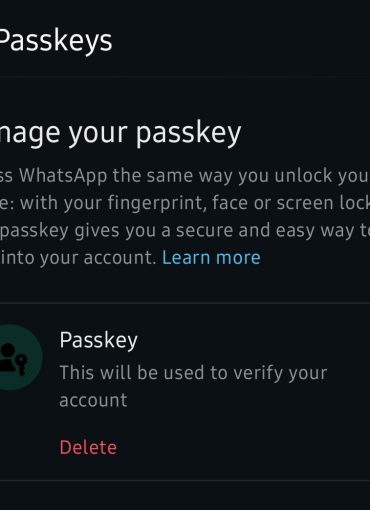Select the Passkey list item row
The image size is (370, 510).
tap(185, 392)
